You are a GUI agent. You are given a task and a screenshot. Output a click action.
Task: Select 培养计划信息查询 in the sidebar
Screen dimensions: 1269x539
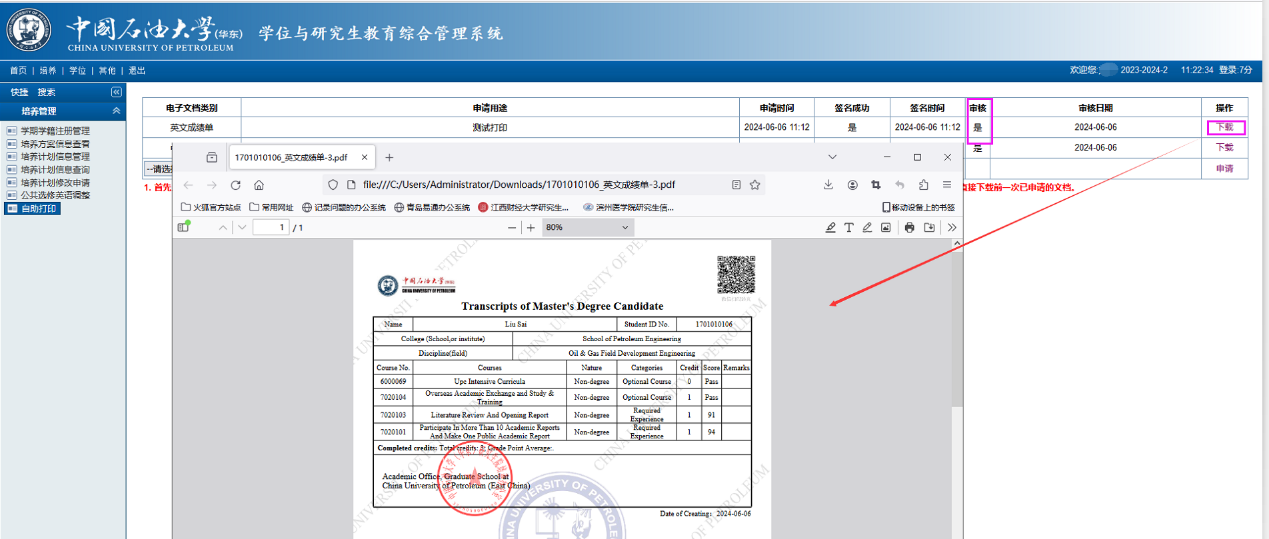click(x=55, y=170)
